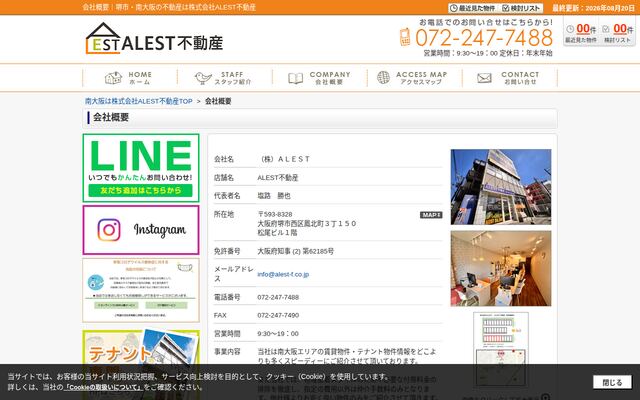View the building exterior photo
The width and height of the screenshot is (640, 400).
(x=501, y=187)
